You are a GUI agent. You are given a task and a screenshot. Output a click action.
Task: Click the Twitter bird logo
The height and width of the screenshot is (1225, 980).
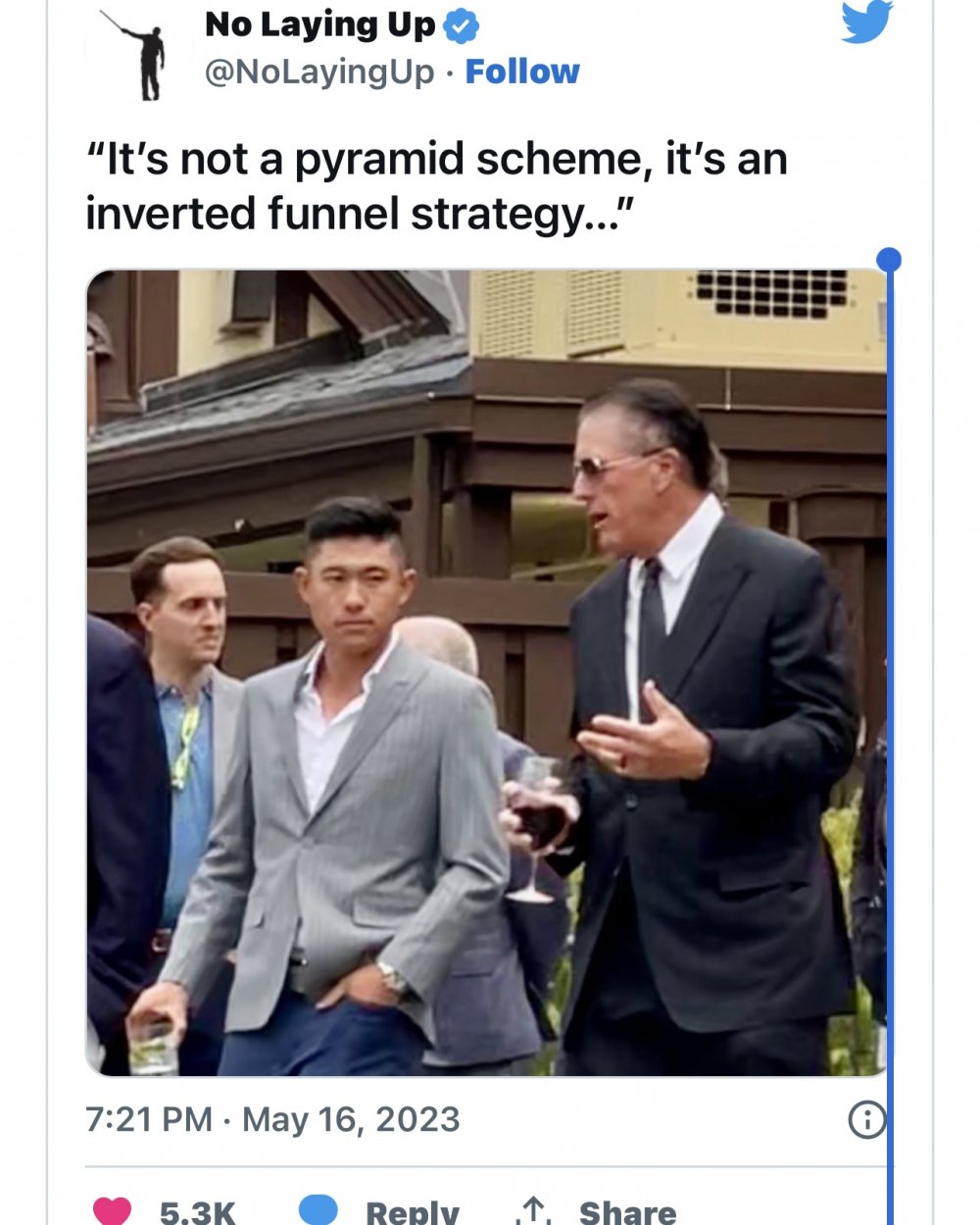(x=867, y=21)
